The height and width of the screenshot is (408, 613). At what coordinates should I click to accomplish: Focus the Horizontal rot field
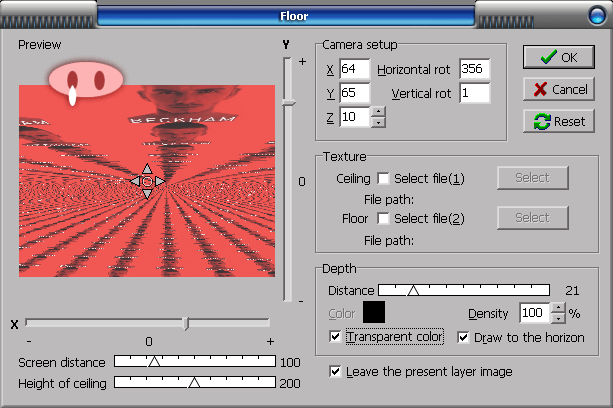coord(475,69)
